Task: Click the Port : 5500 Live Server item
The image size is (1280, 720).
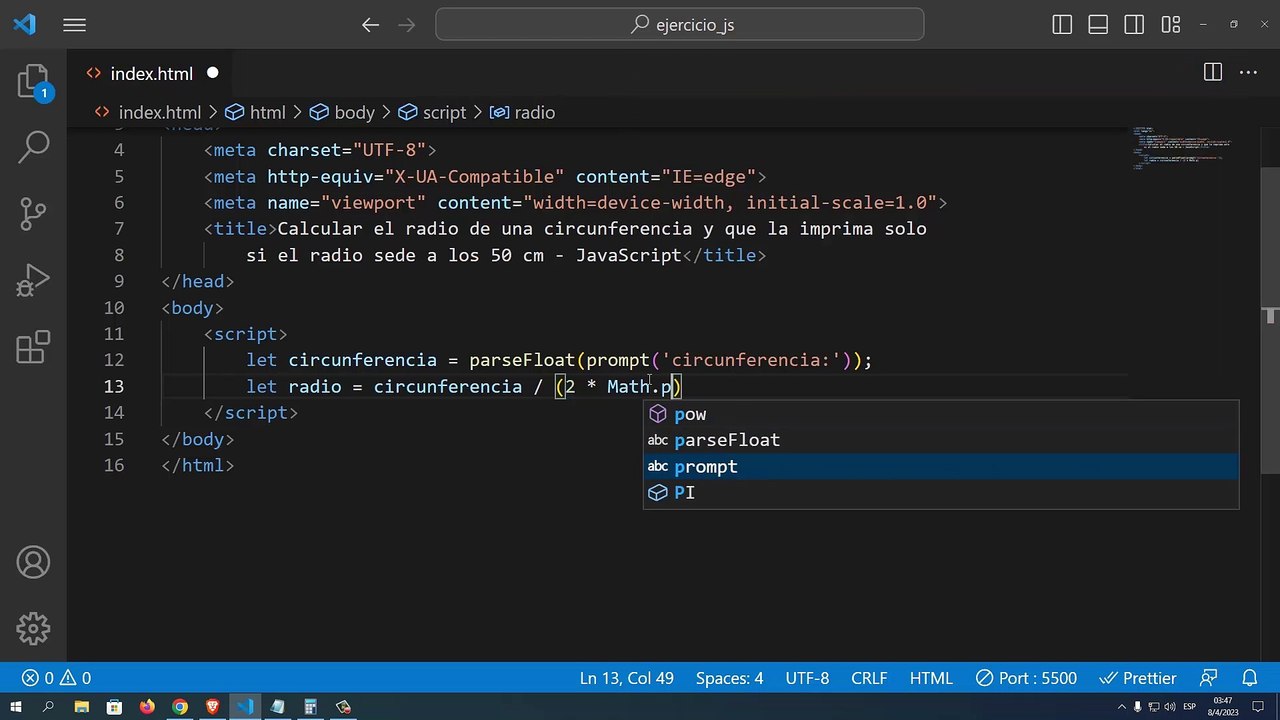Action: click(1026, 678)
